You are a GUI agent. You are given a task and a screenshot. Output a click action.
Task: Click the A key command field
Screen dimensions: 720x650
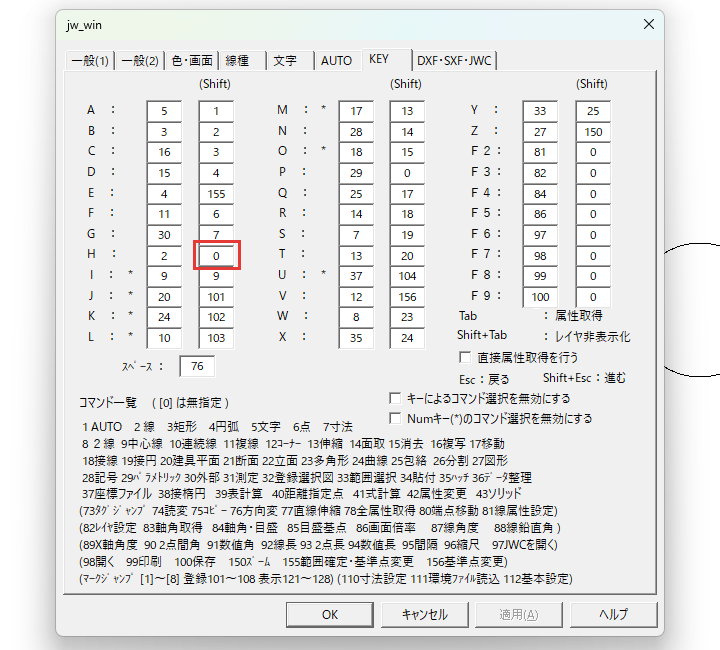[164, 111]
